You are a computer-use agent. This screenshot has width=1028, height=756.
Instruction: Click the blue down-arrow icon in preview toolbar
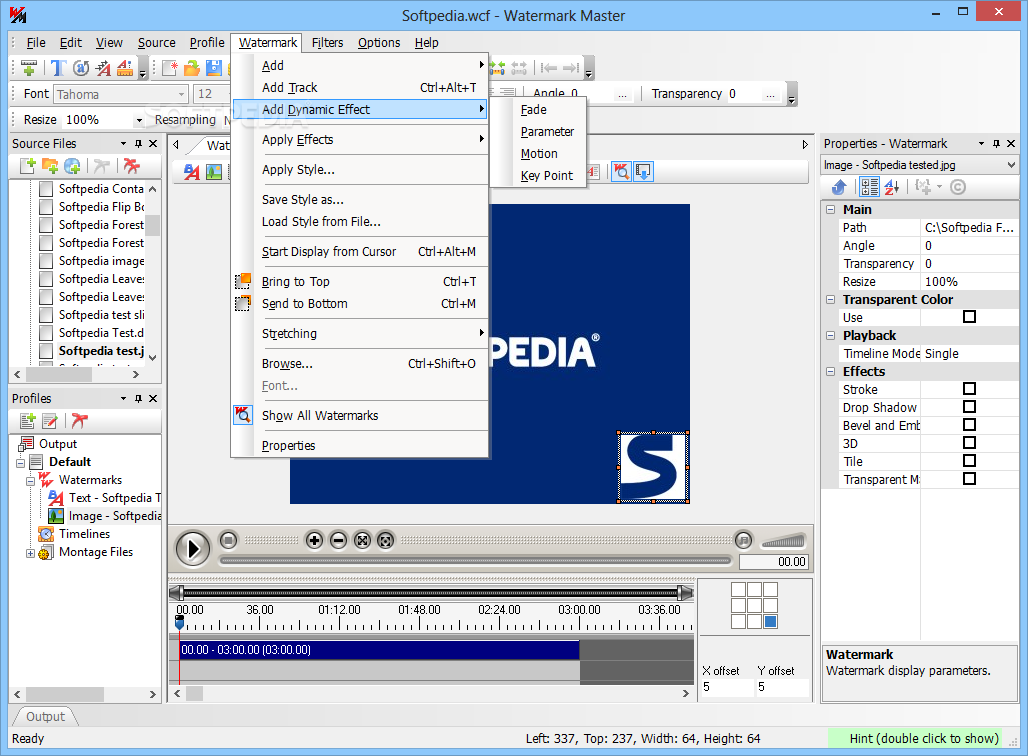[643, 172]
